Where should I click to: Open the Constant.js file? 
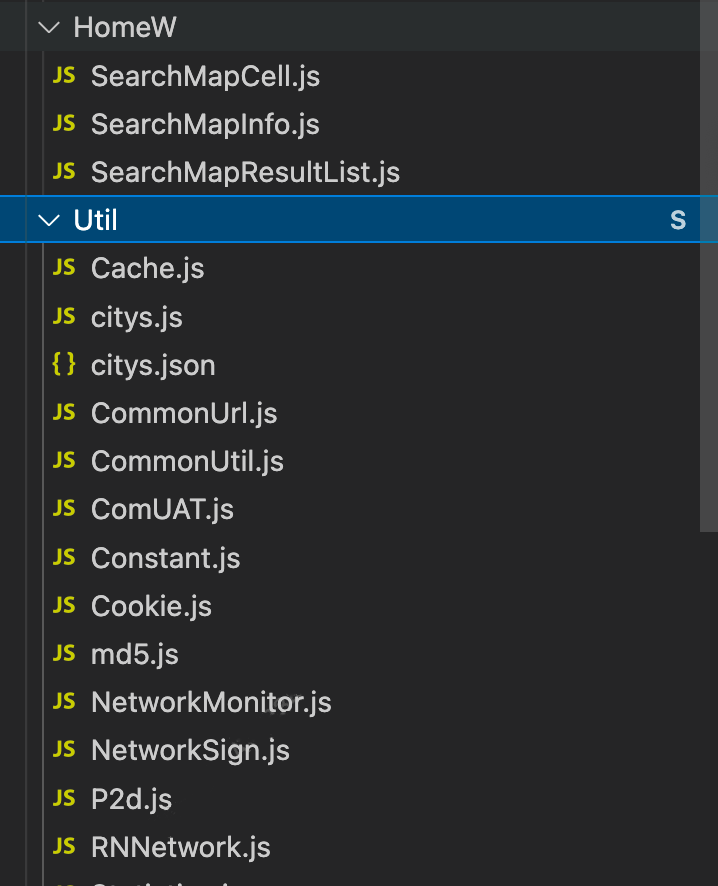(x=166, y=558)
